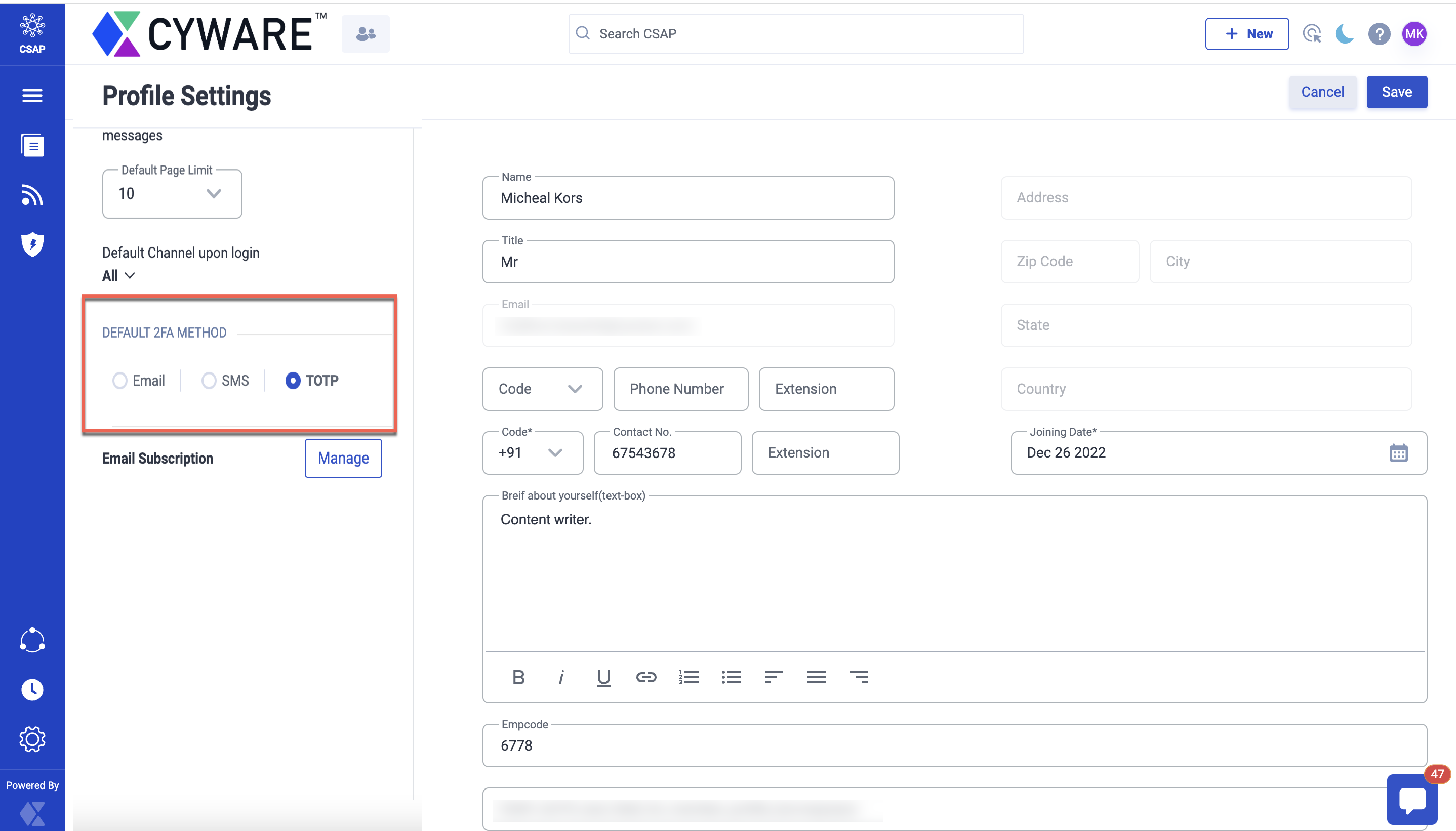Open the CSAP app switcher icon

(32, 34)
